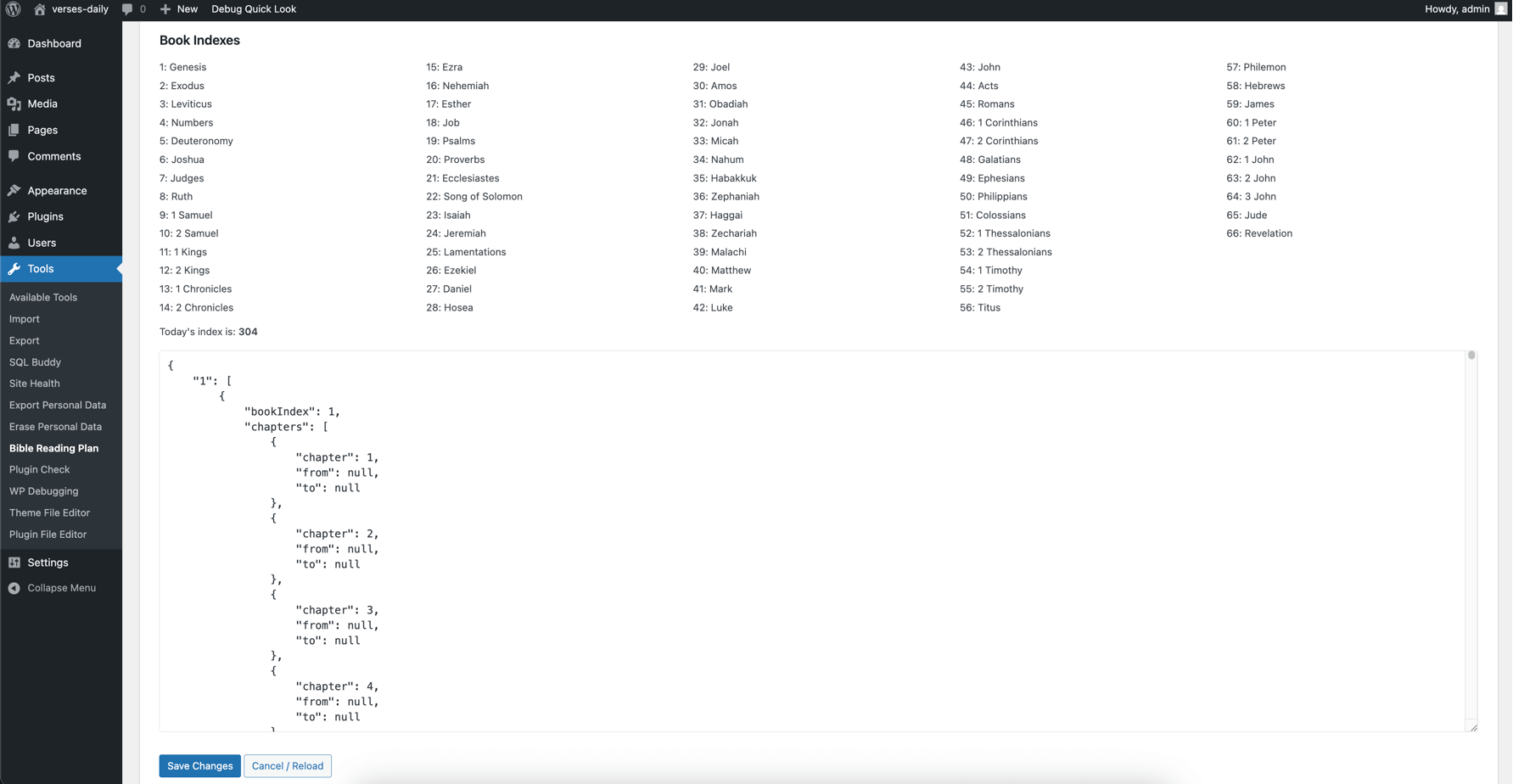The width and height of the screenshot is (1513, 784).
Task: Click the Dashboard gauge icon
Action: [14, 43]
